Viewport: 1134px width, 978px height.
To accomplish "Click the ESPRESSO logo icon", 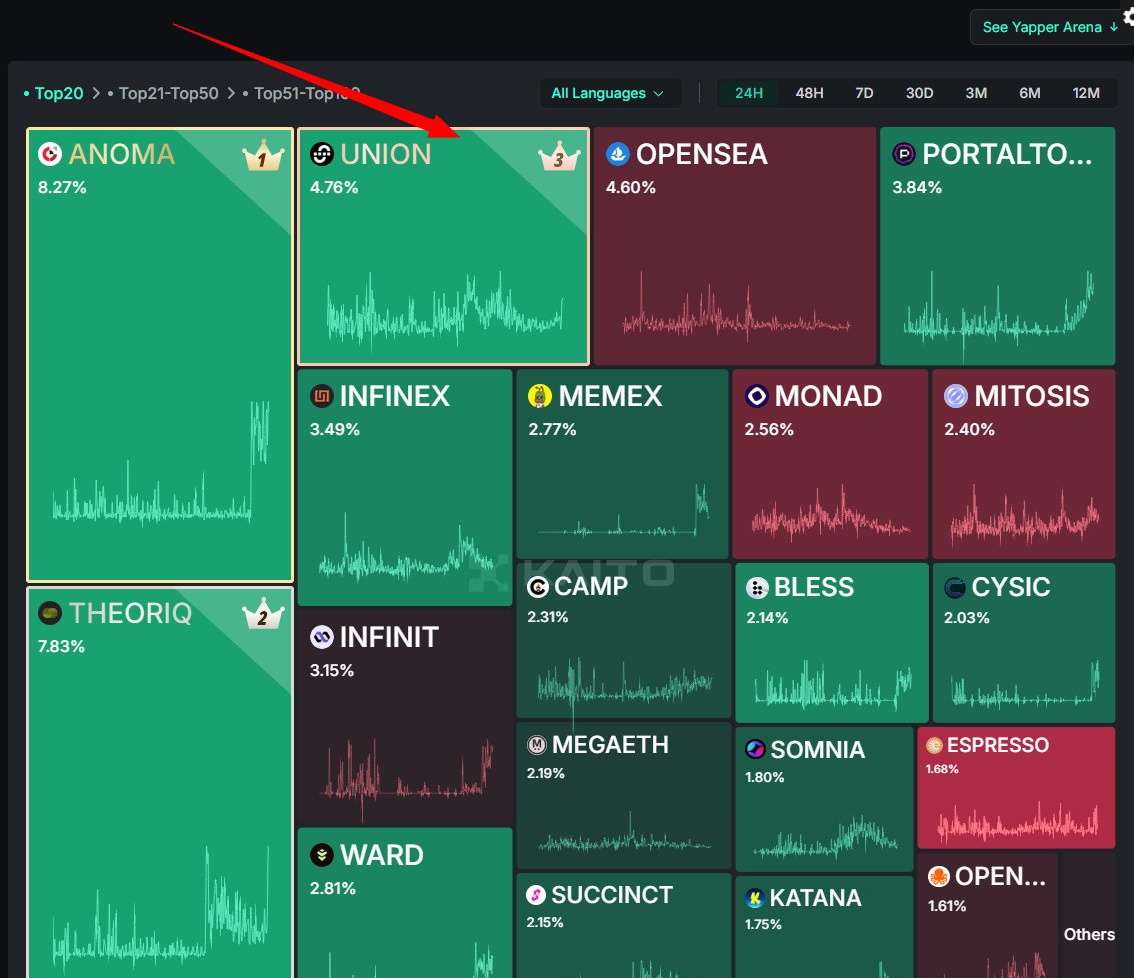I will [x=934, y=745].
